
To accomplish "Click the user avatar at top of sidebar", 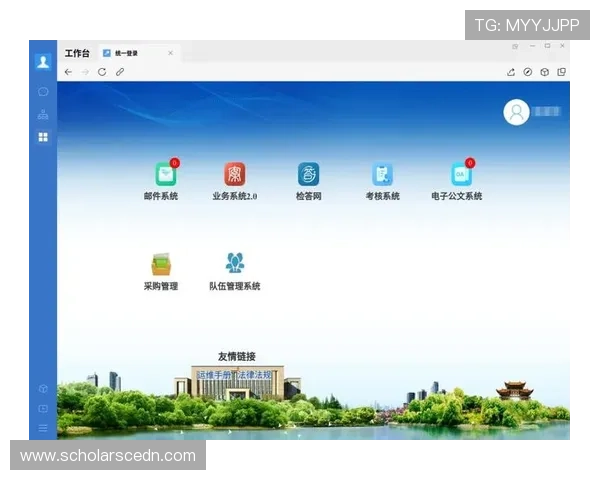I will (43, 61).
